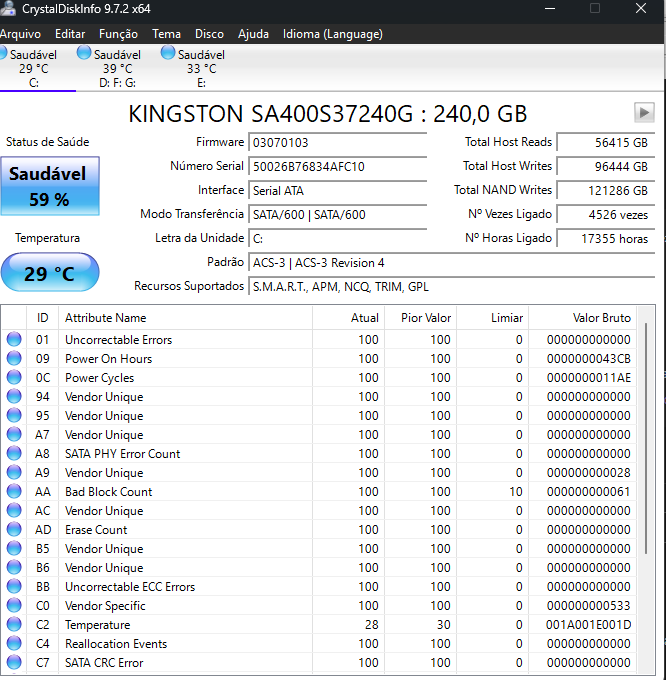Click status orb for attribute B6 row
Screen dimensions: 666x680
pyautogui.click(x=14, y=568)
